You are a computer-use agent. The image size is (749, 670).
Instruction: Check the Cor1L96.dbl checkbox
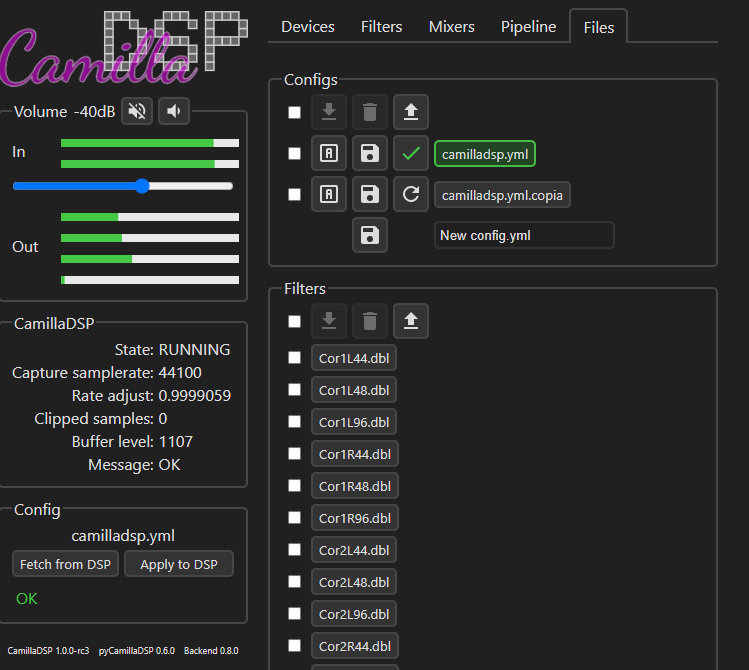point(295,422)
